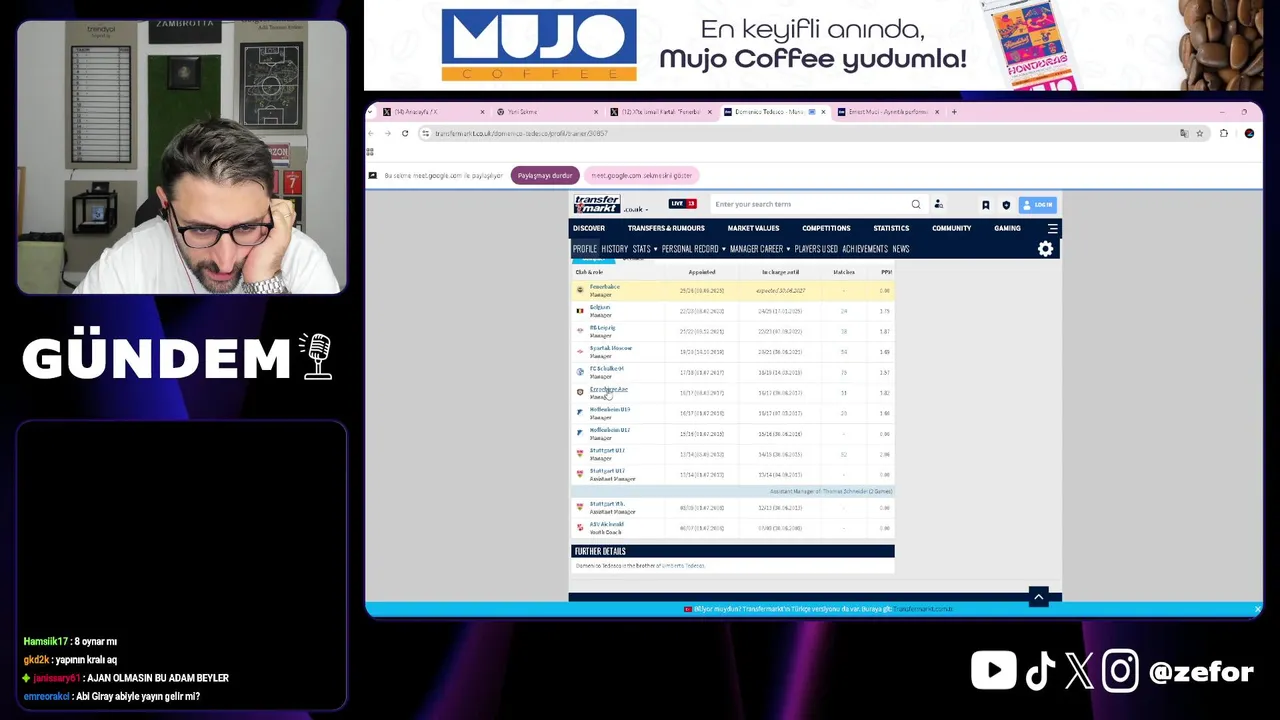Image resolution: width=1280 pixels, height=720 pixels.
Task: Select the PLAYERS USED sub-tab
Action: click(x=816, y=249)
